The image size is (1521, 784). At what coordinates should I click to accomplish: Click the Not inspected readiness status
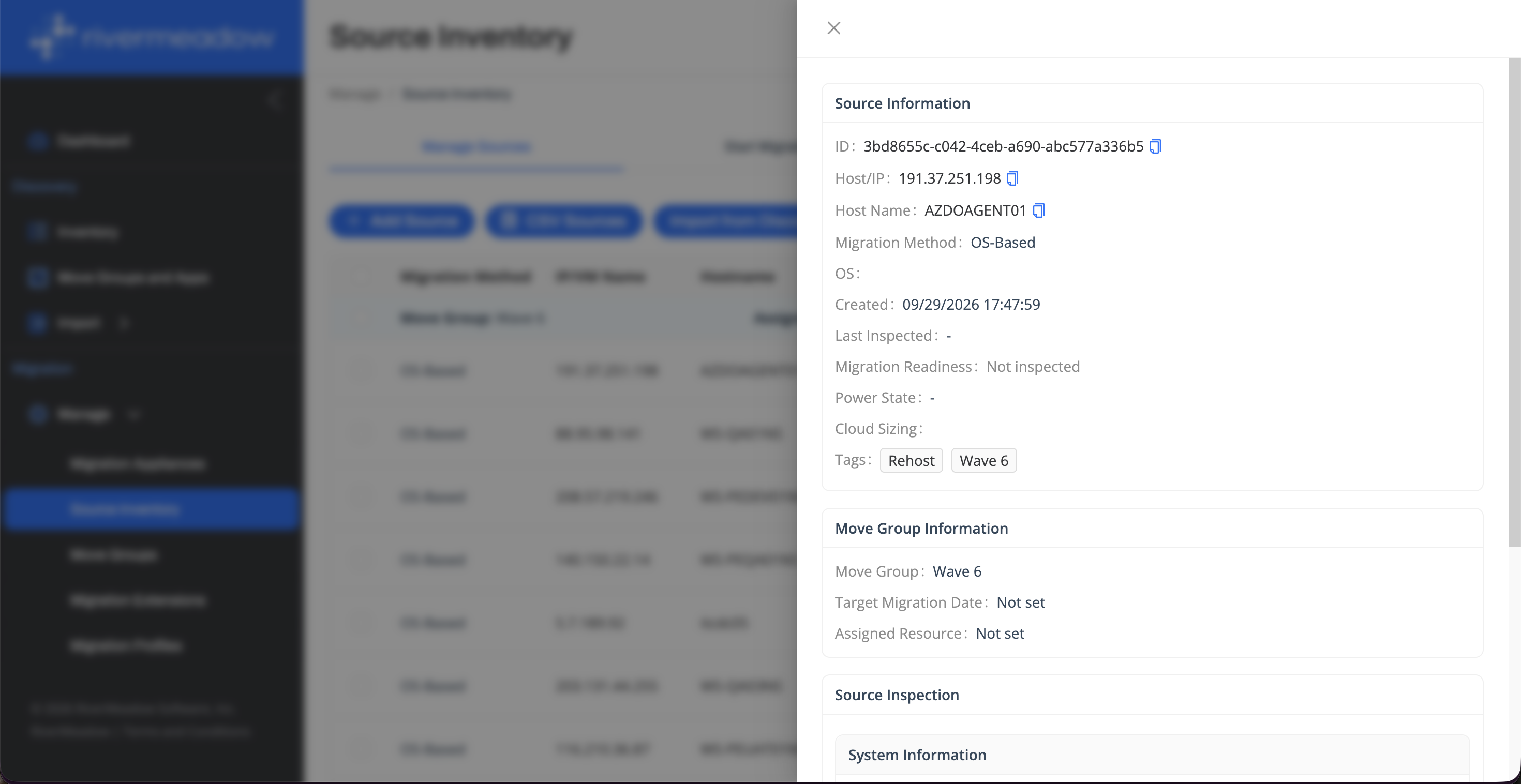tap(1033, 367)
